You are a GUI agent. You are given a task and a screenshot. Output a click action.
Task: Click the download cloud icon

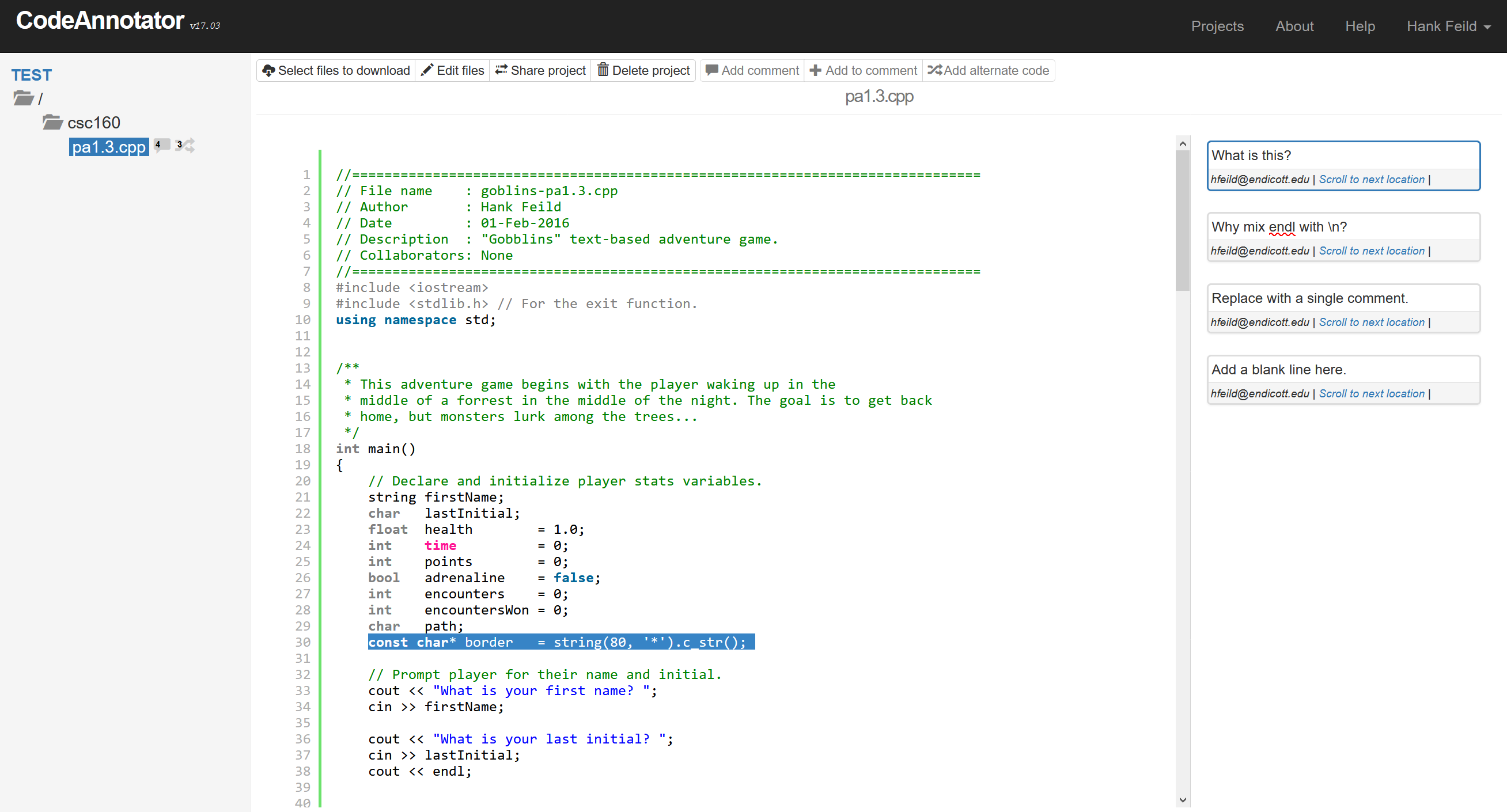click(268, 70)
